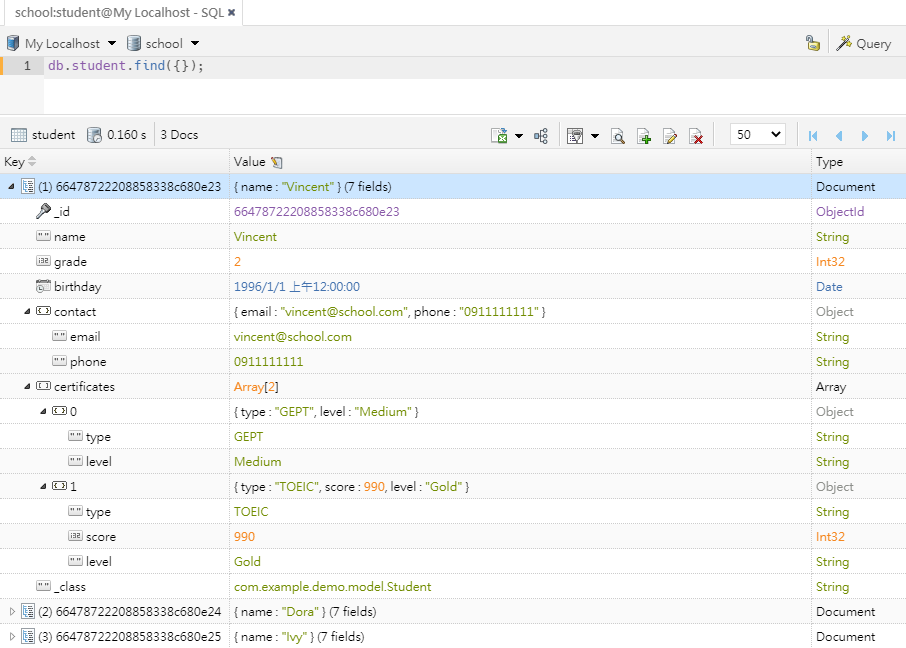The width and height of the screenshot is (906, 648).
Task: Click the document icon of row (2)
Action: pyautogui.click(x=28, y=611)
